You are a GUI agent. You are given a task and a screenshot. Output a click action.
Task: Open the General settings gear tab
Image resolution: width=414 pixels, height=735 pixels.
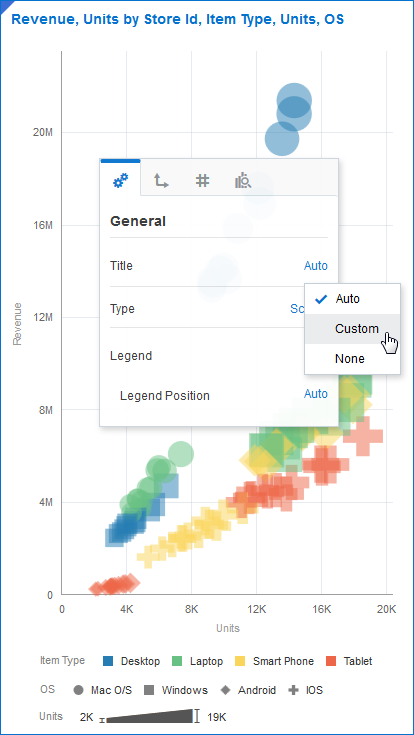[120, 180]
